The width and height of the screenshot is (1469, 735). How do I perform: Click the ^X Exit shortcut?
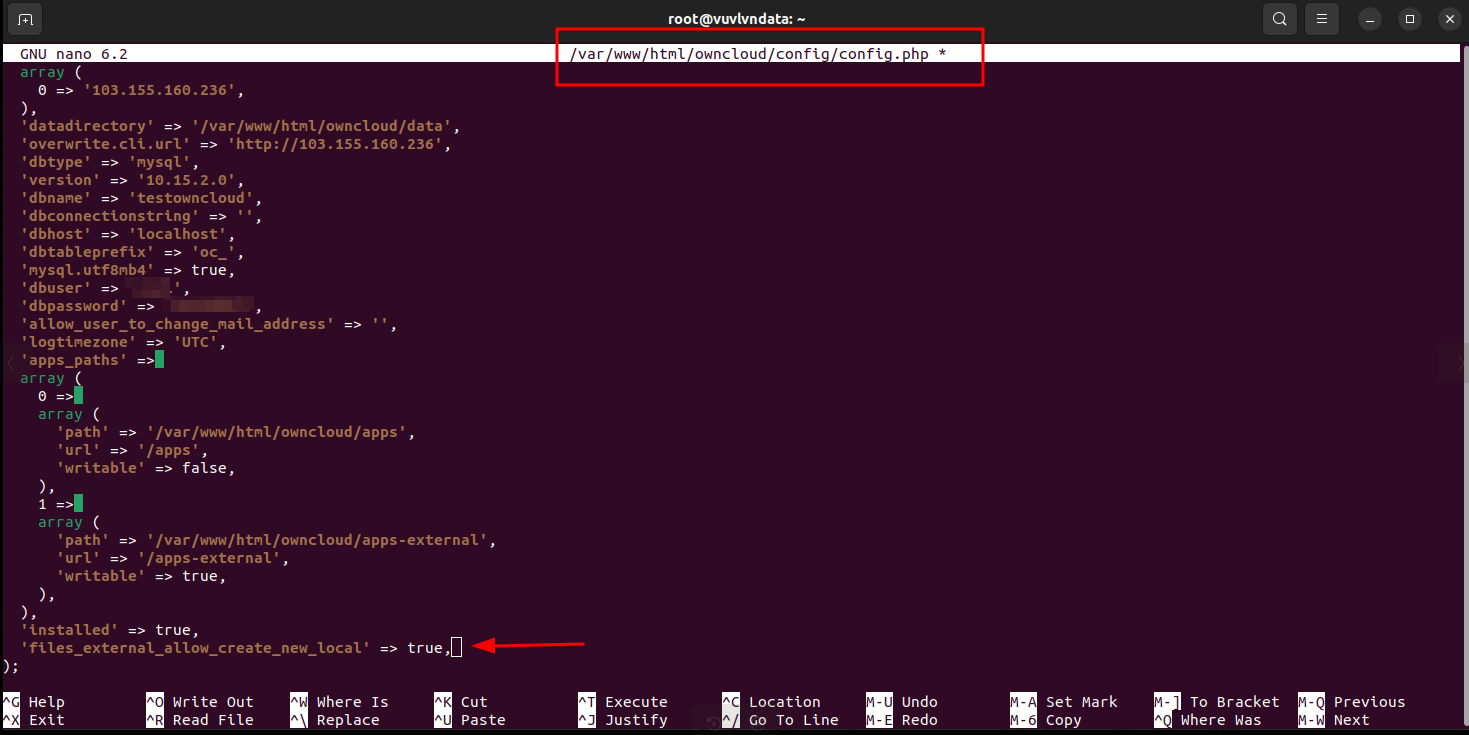click(37, 720)
